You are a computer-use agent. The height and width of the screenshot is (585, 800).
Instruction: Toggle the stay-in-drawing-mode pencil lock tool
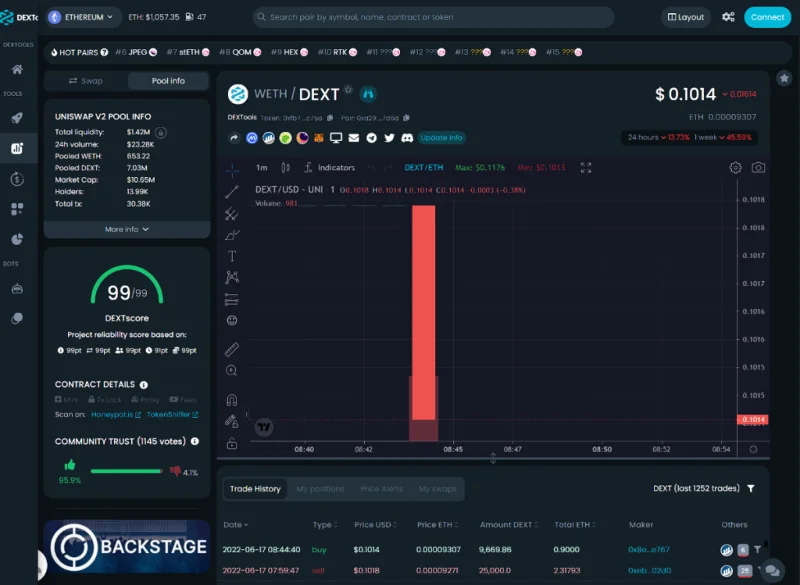click(232, 421)
